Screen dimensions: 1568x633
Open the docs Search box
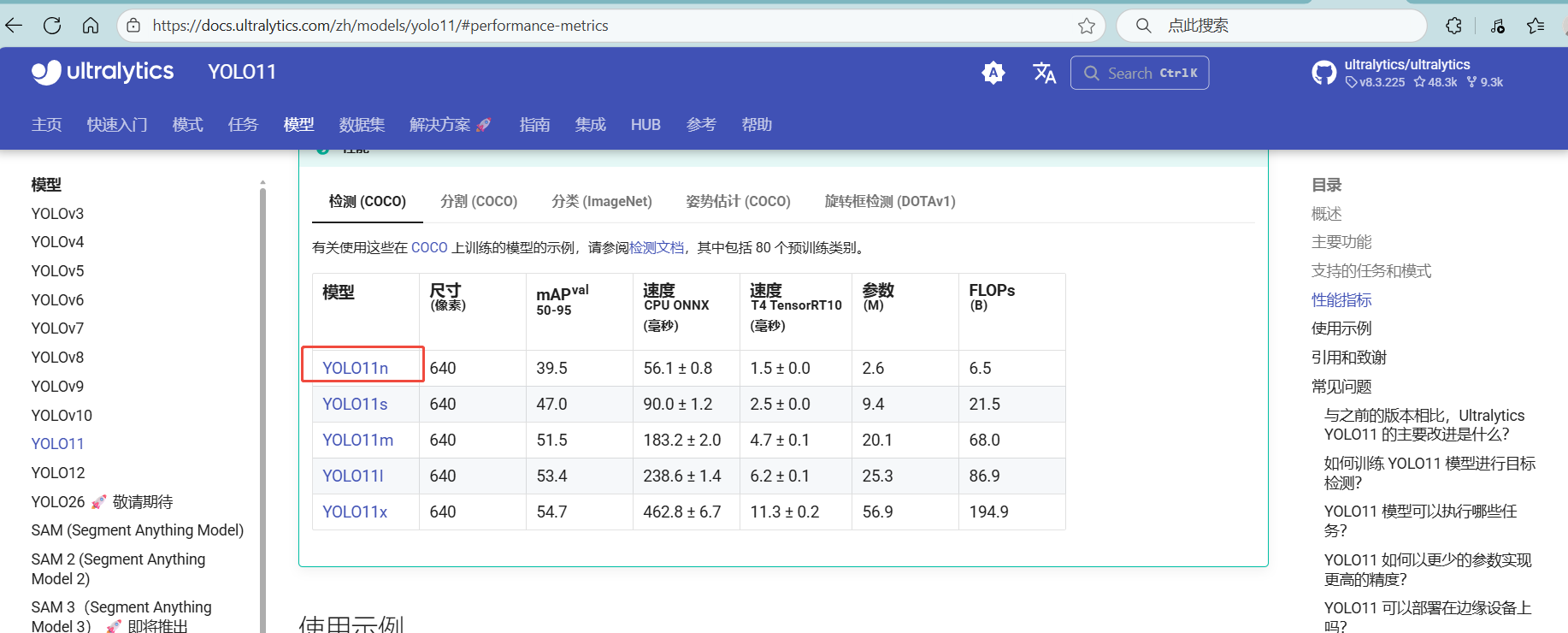pyautogui.click(x=1140, y=73)
